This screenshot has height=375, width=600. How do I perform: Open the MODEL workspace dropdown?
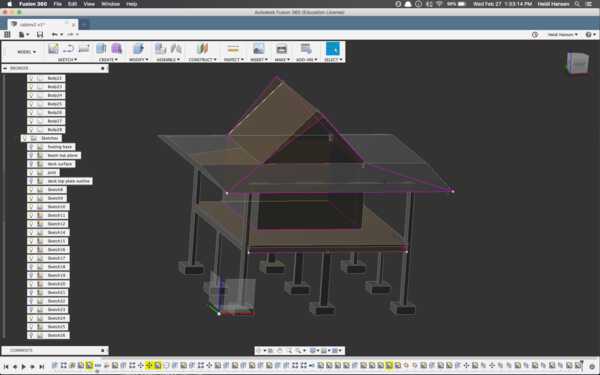pyautogui.click(x=26, y=52)
